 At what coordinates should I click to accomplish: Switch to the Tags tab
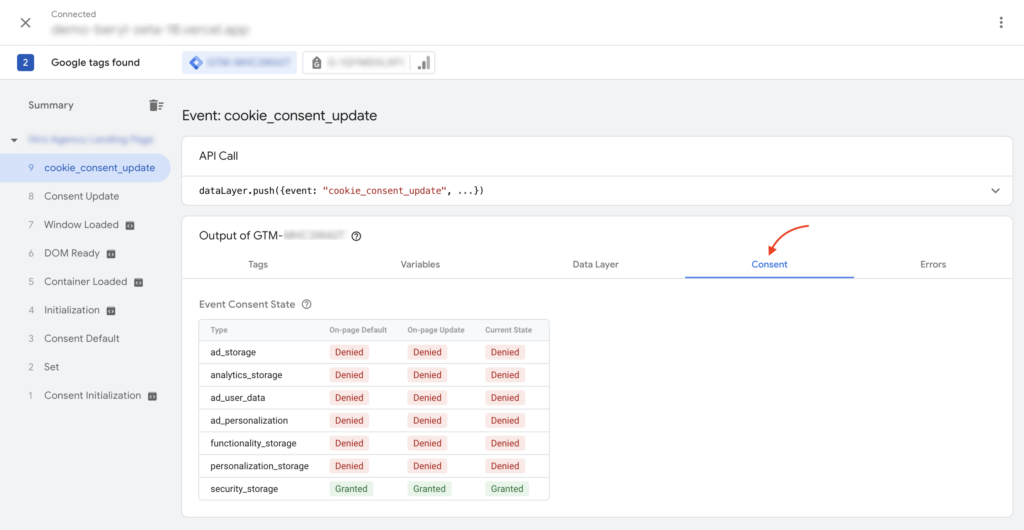(258, 265)
